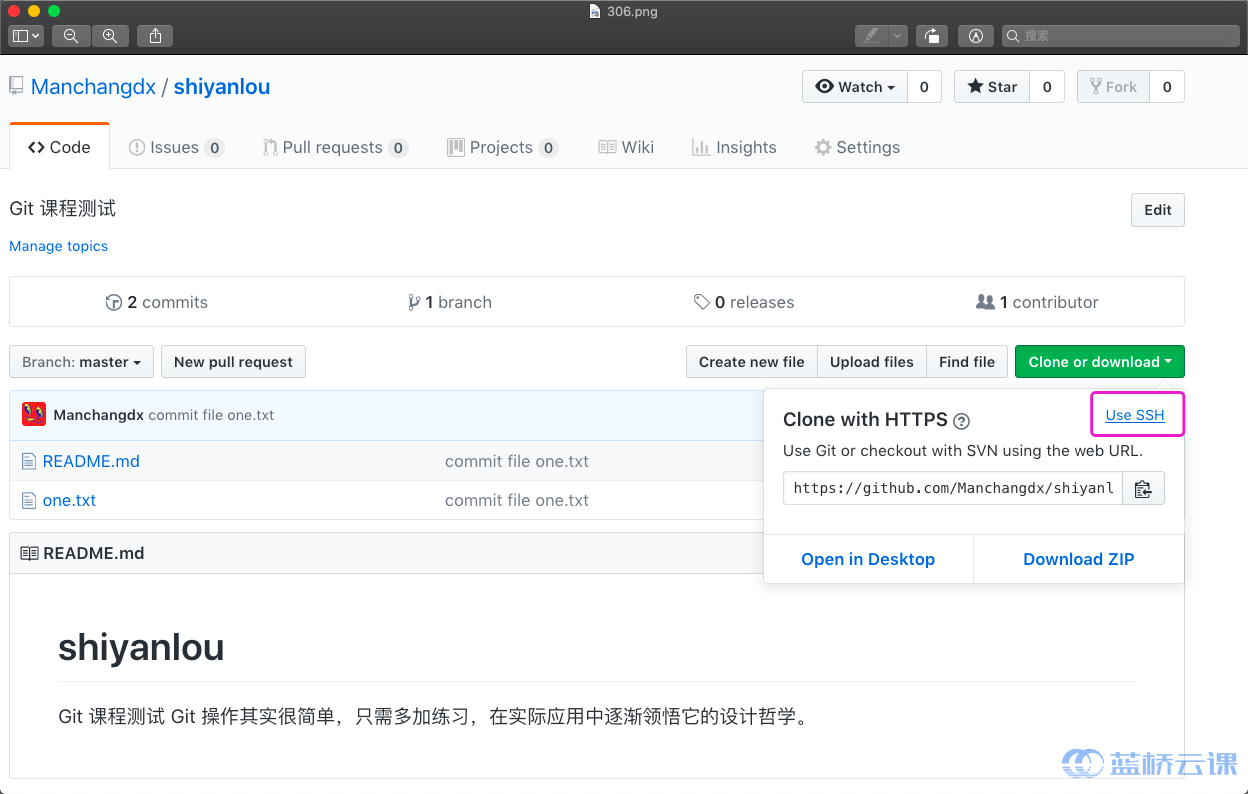The height and width of the screenshot is (794, 1248).
Task: Click the repository book icon
Action: coord(16,86)
